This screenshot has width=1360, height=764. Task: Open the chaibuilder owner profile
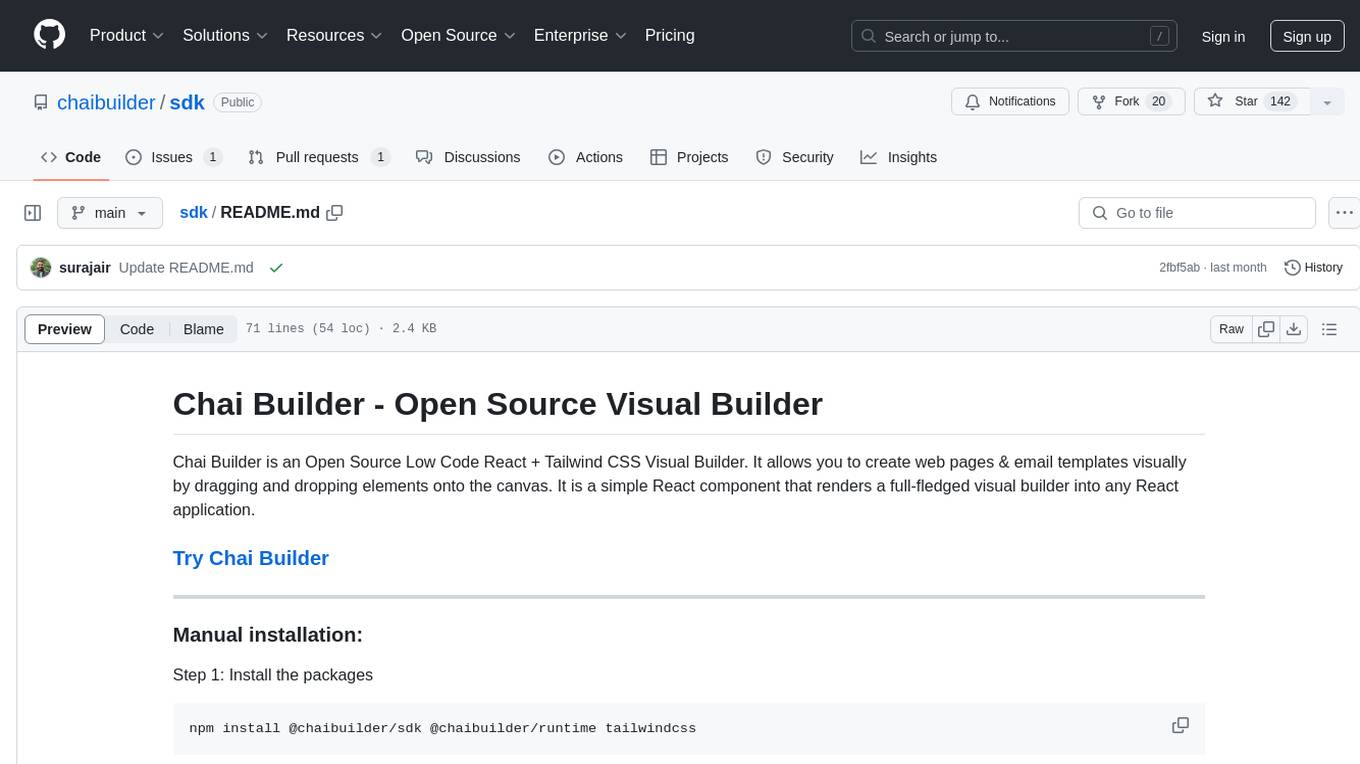tap(106, 102)
